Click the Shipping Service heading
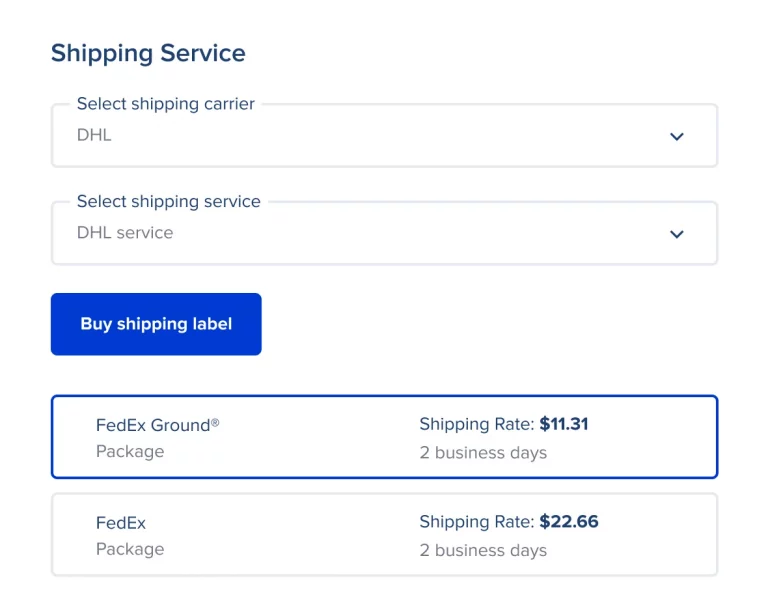The image size is (768, 612). (x=148, y=53)
